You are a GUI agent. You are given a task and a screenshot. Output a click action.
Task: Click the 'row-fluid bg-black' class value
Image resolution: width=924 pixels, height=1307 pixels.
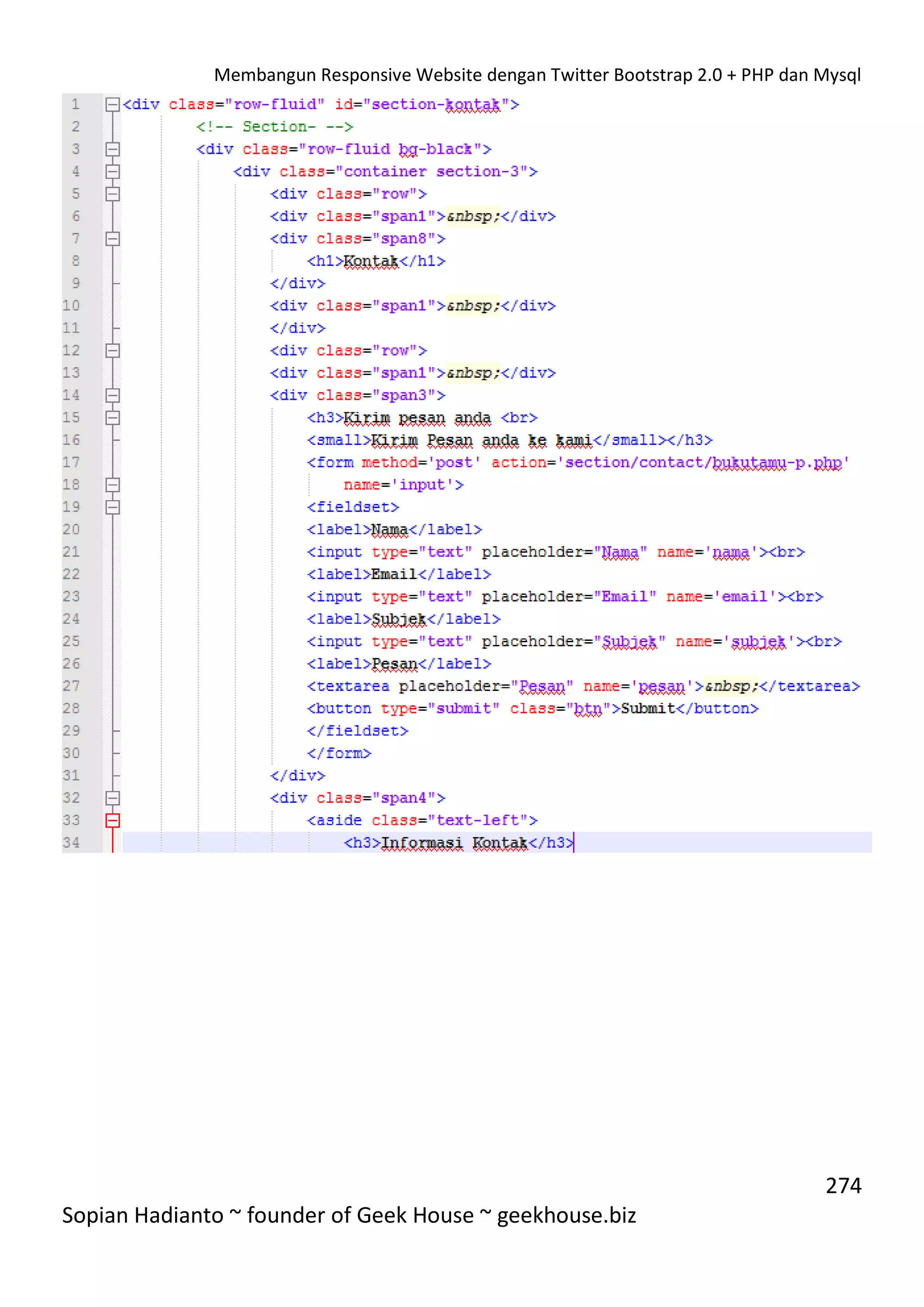click(x=390, y=149)
